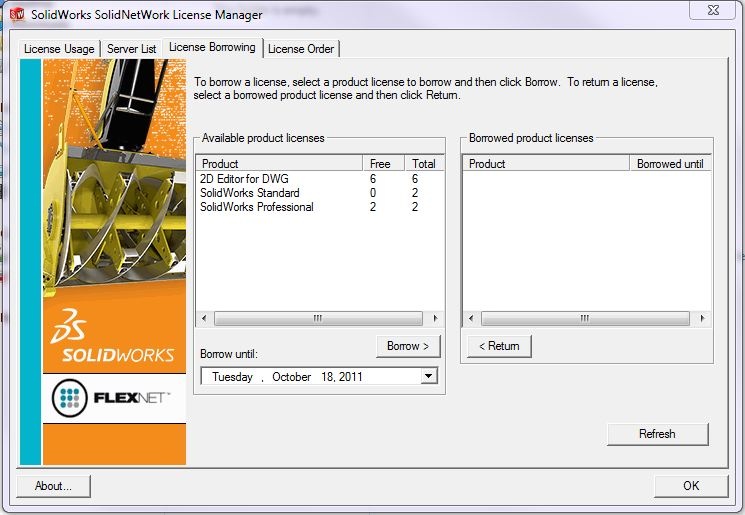745x515 pixels.
Task: Select SolidWorks Standard license row
Action: (x=320, y=193)
